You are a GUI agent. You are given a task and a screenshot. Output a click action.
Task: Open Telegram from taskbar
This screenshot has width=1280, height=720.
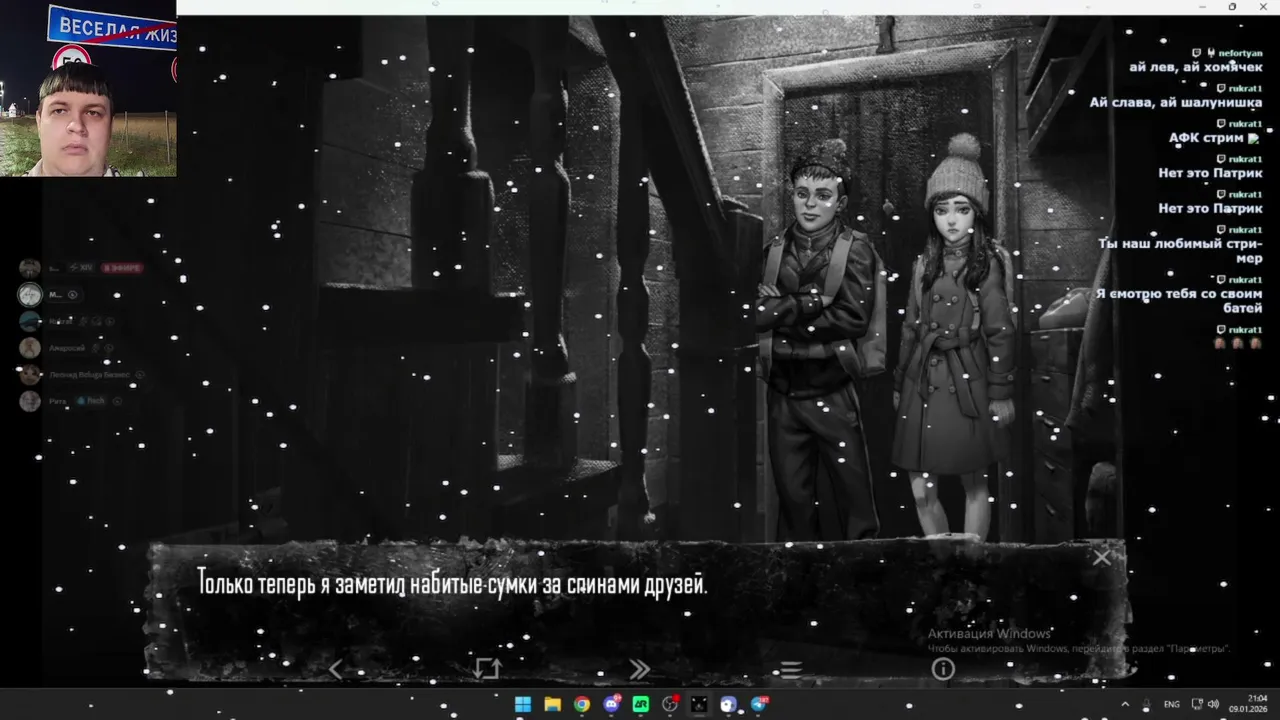point(759,704)
